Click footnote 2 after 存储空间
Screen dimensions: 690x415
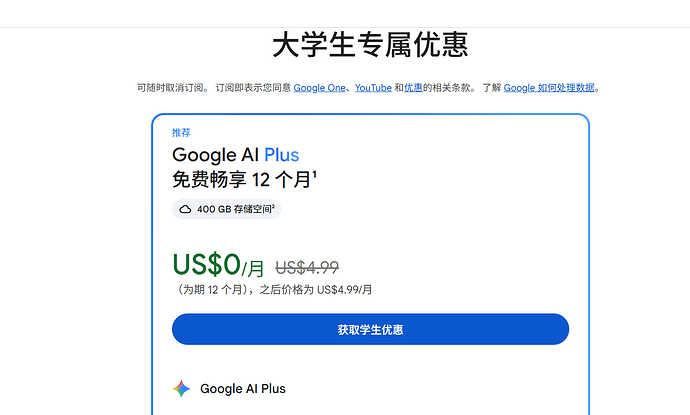pos(273,206)
